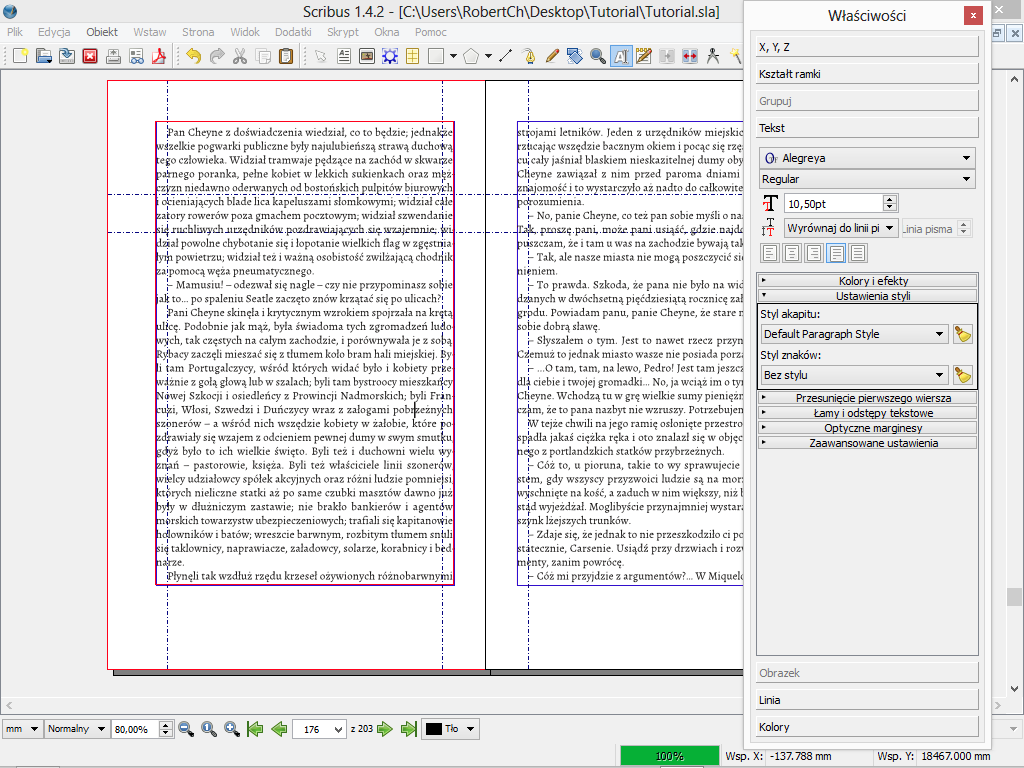Open the Default Paragraph Style dropdown
1024x768 pixels.
click(x=854, y=334)
